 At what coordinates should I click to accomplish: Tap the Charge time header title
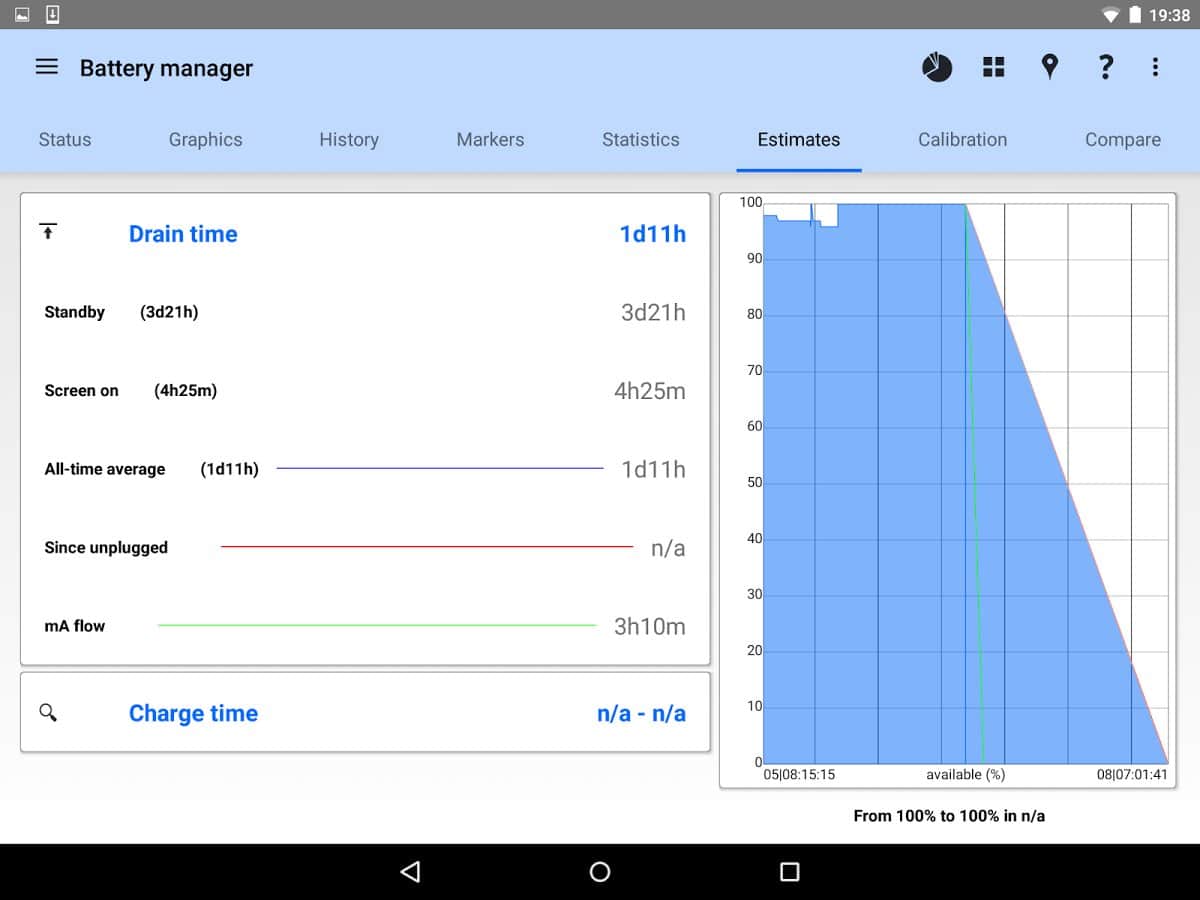click(193, 713)
